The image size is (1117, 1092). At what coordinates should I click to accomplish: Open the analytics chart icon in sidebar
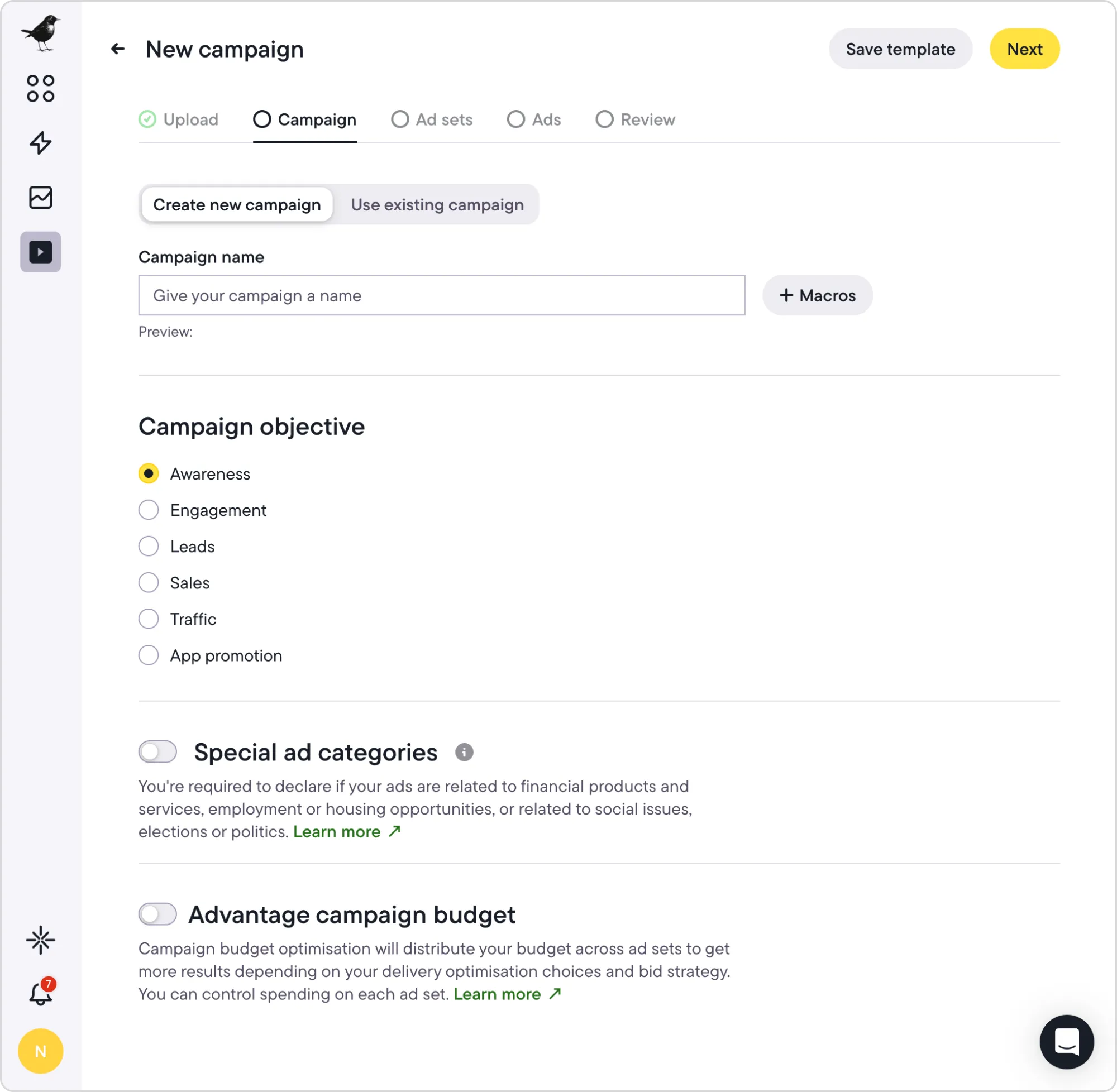tap(40, 197)
